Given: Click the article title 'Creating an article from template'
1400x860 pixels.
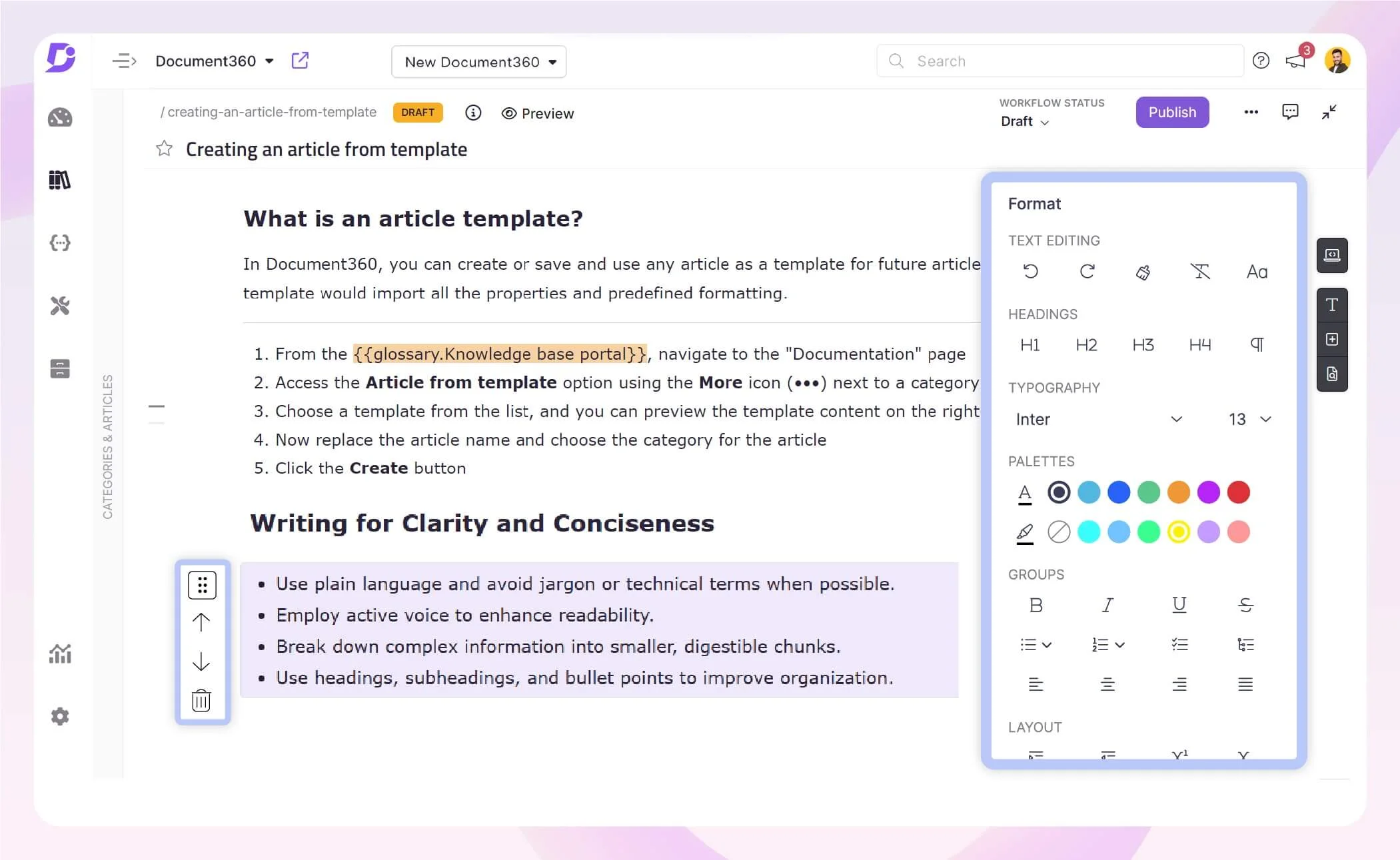Looking at the screenshot, I should point(327,149).
